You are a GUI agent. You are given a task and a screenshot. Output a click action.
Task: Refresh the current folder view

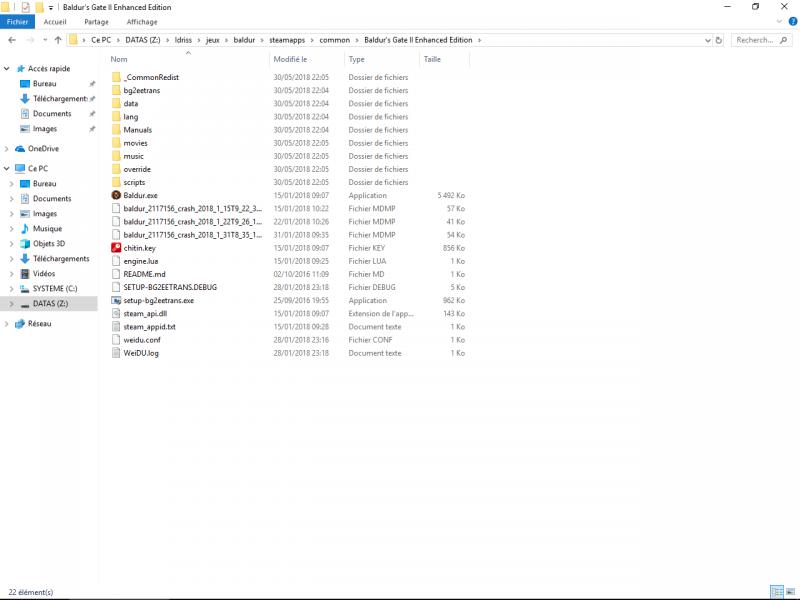coord(718,40)
